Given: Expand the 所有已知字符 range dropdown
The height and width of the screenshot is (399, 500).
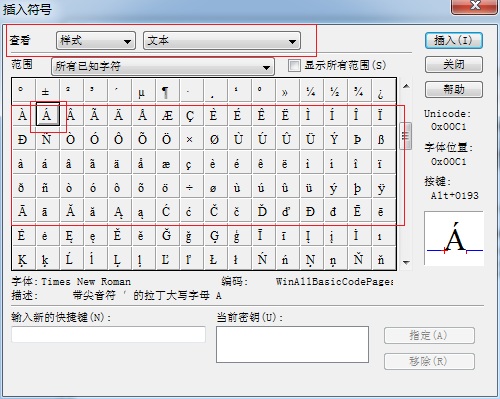Looking at the screenshot, I should [163, 67].
